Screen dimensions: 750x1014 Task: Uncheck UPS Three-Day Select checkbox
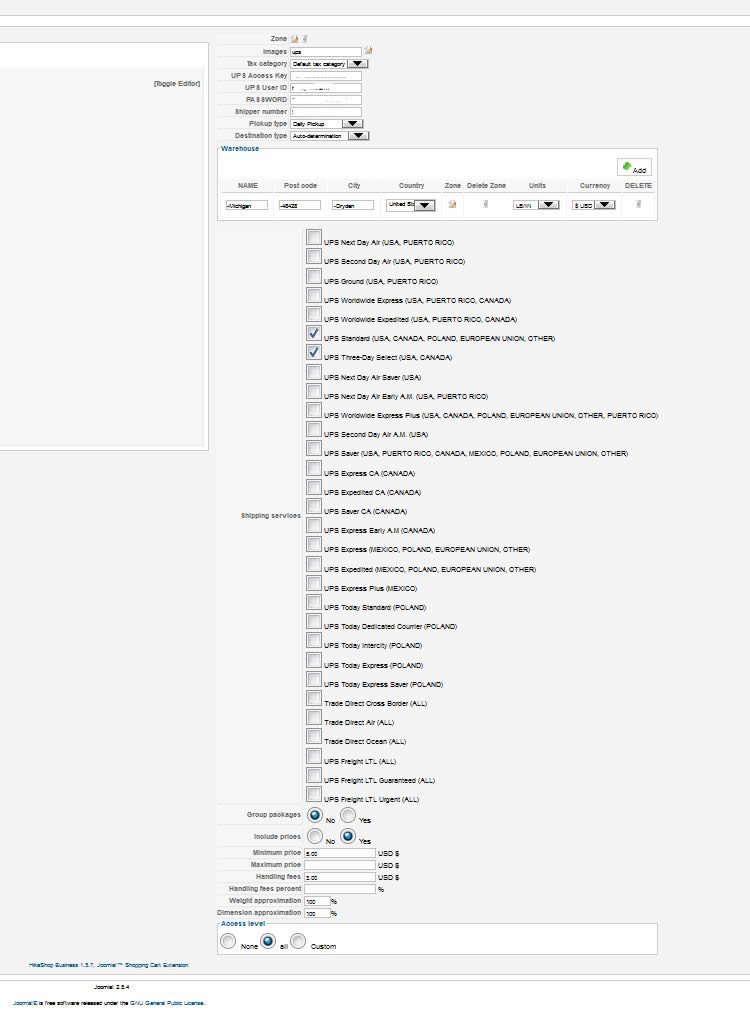pos(314,352)
